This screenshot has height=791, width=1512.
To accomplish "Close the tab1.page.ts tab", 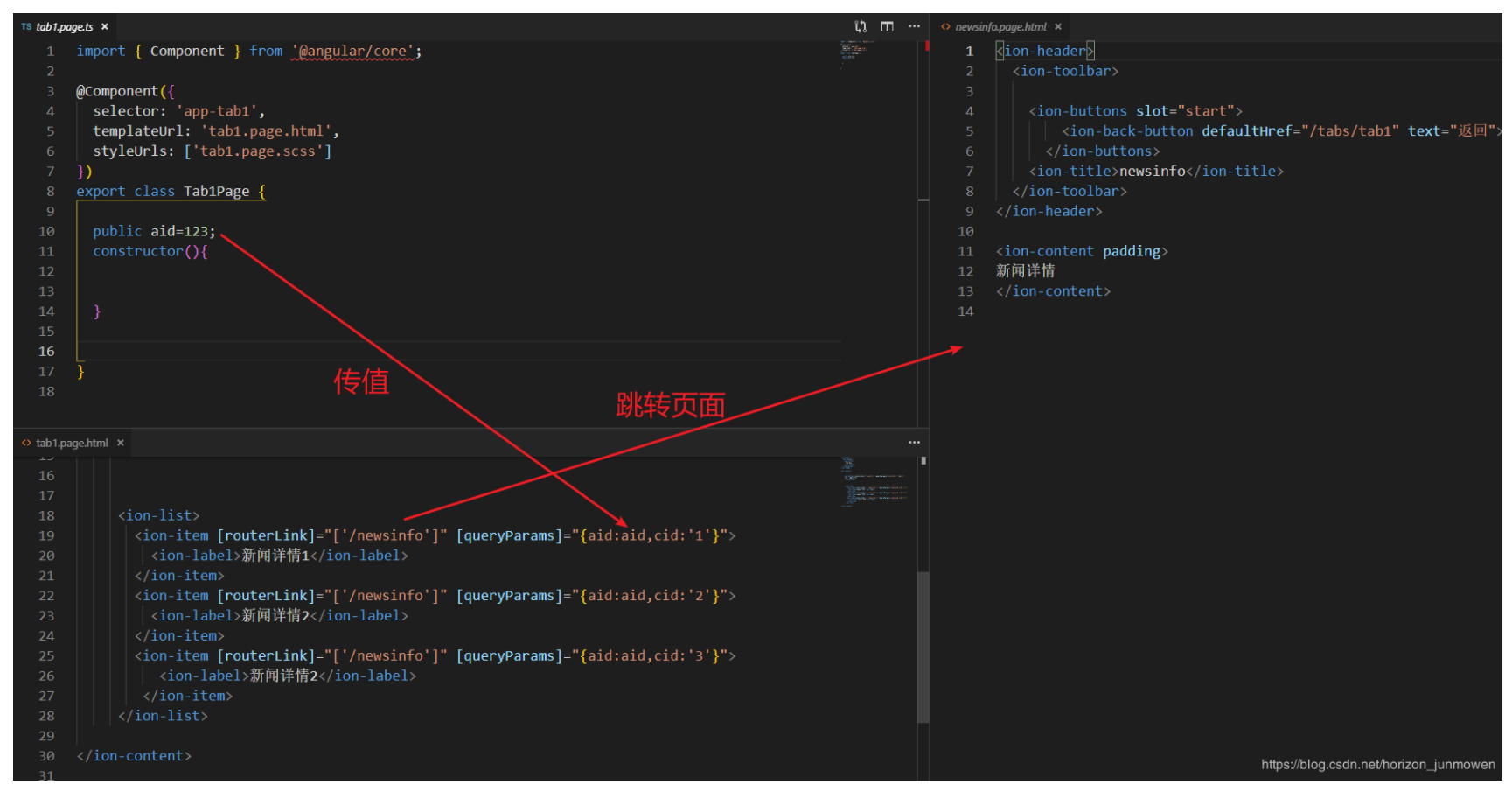I will pyautogui.click(x=105, y=27).
